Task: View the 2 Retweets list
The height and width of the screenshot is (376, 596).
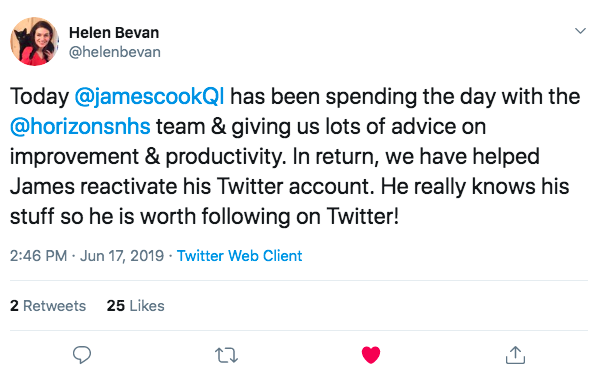Action: (x=48, y=306)
